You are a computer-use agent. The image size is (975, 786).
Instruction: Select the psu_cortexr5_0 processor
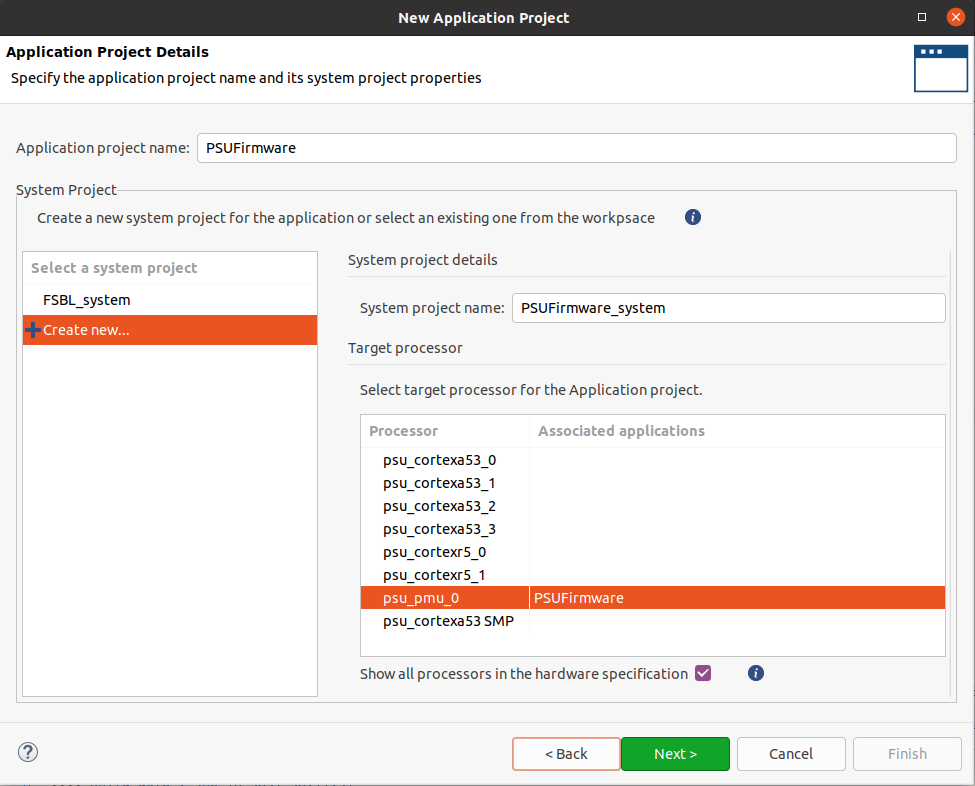pyautogui.click(x=434, y=551)
